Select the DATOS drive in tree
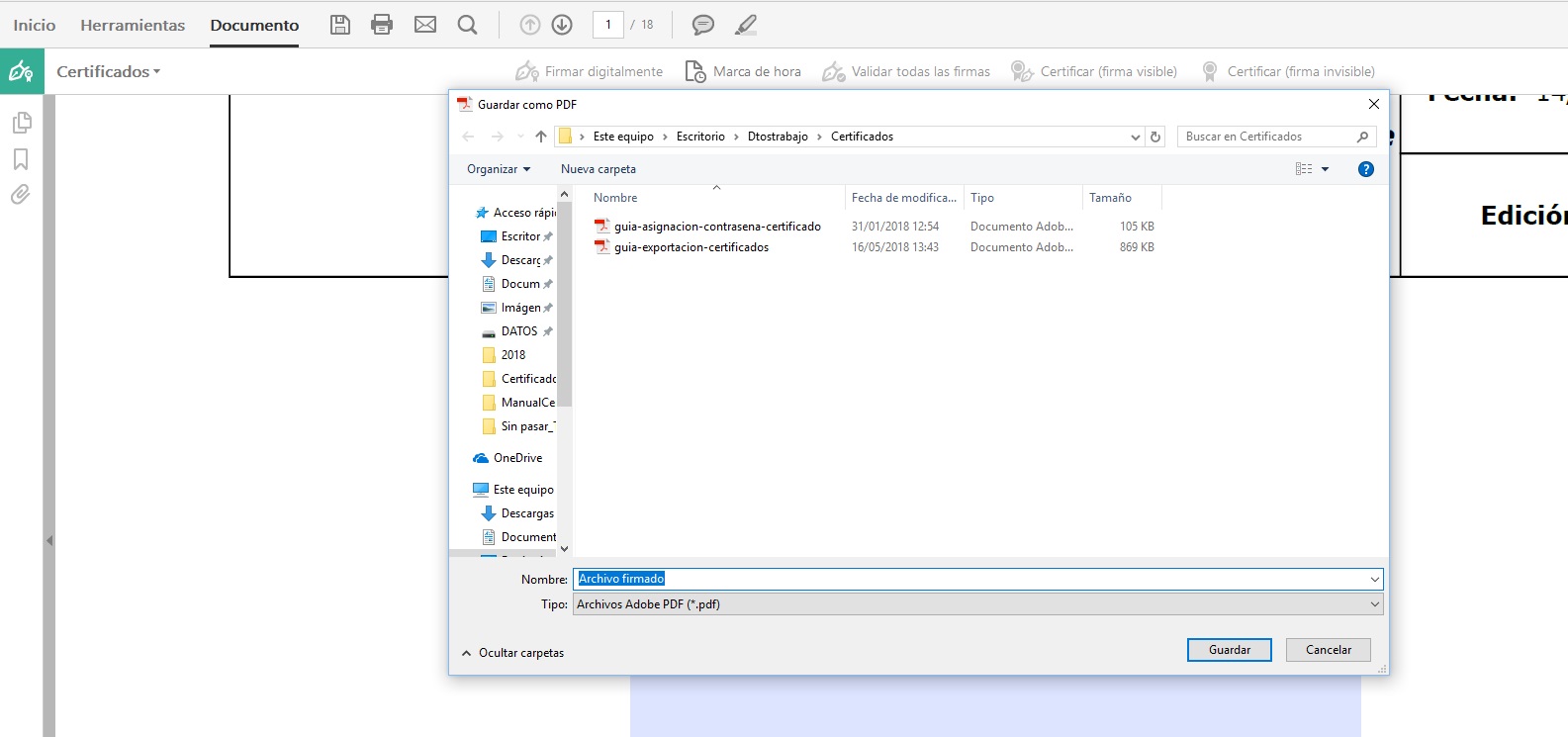The width and height of the screenshot is (1568, 737). click(x=515, y=331)
